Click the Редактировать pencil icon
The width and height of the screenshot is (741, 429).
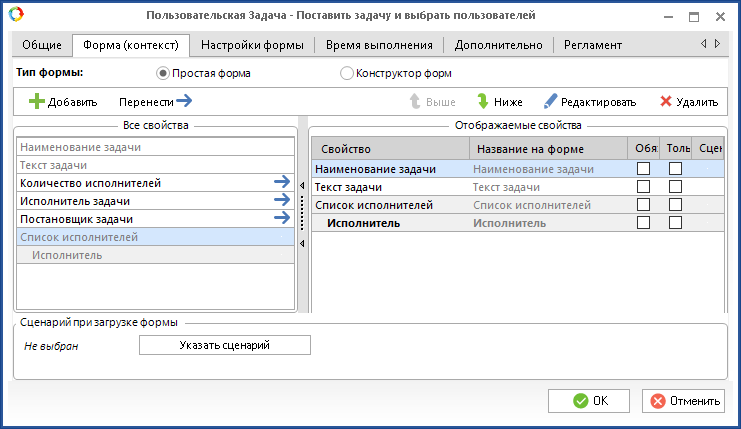[550, 102]
